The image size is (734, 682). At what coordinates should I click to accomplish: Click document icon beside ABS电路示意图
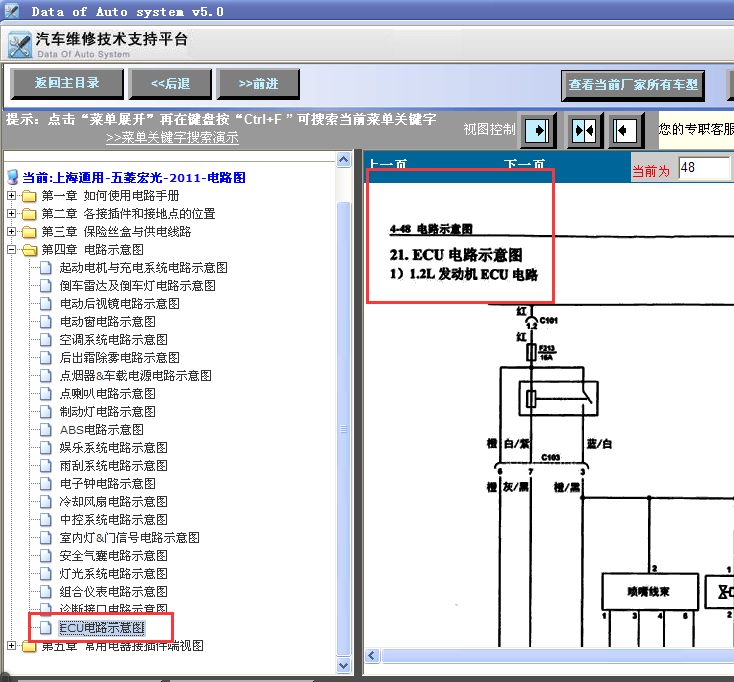(x=45, y=430)
